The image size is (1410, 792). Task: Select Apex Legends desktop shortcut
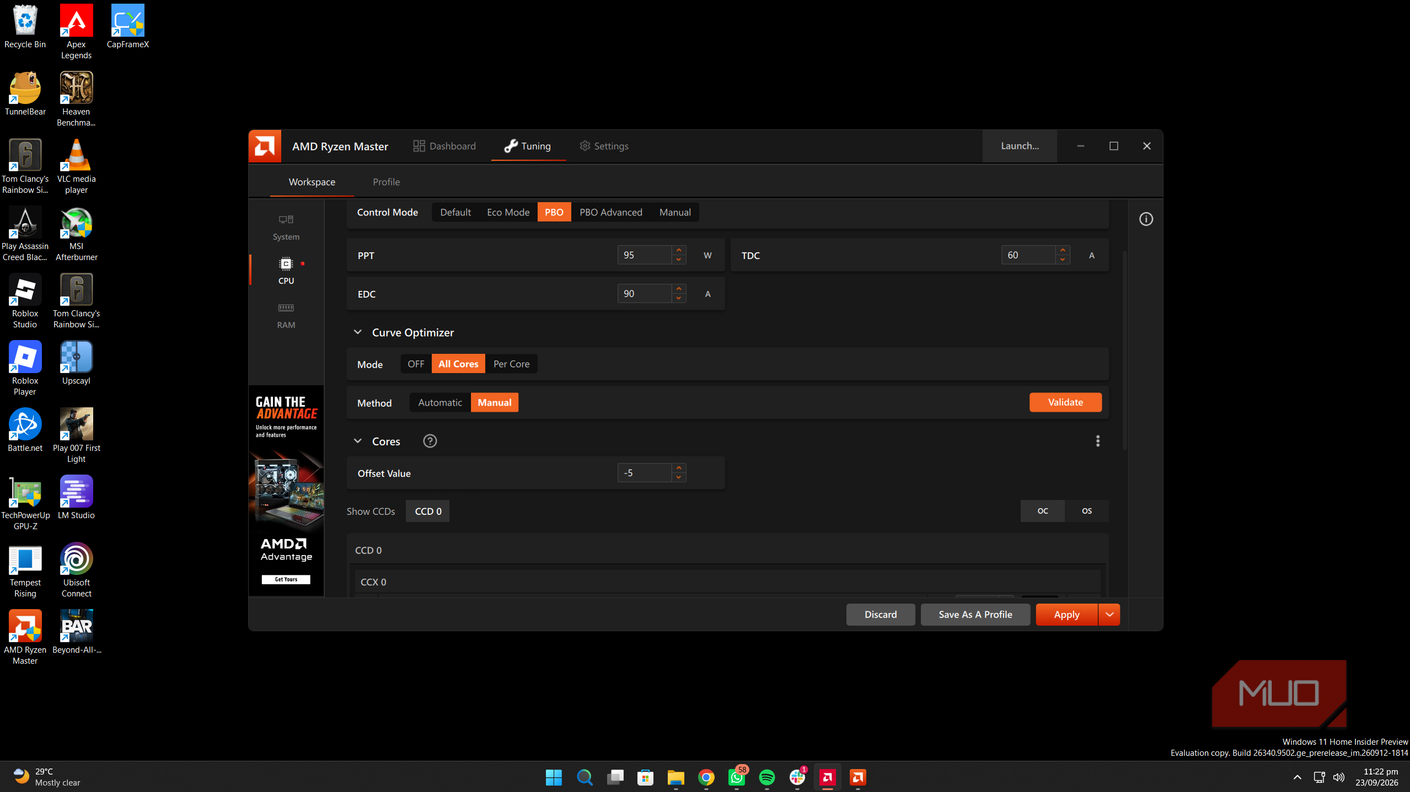[x=76, y=32]
